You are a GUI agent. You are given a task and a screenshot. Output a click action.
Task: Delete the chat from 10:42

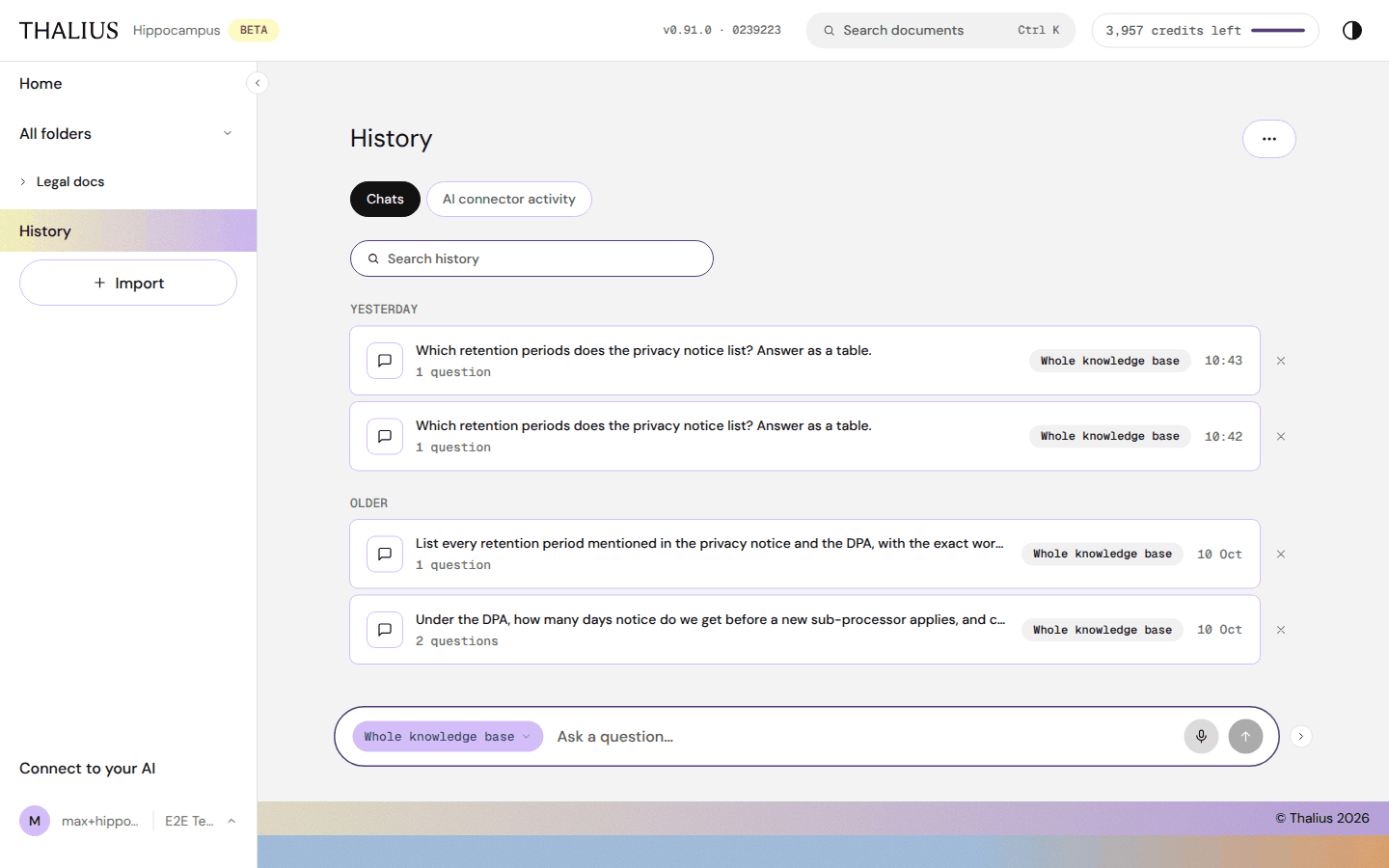[x=1281, y=436]
